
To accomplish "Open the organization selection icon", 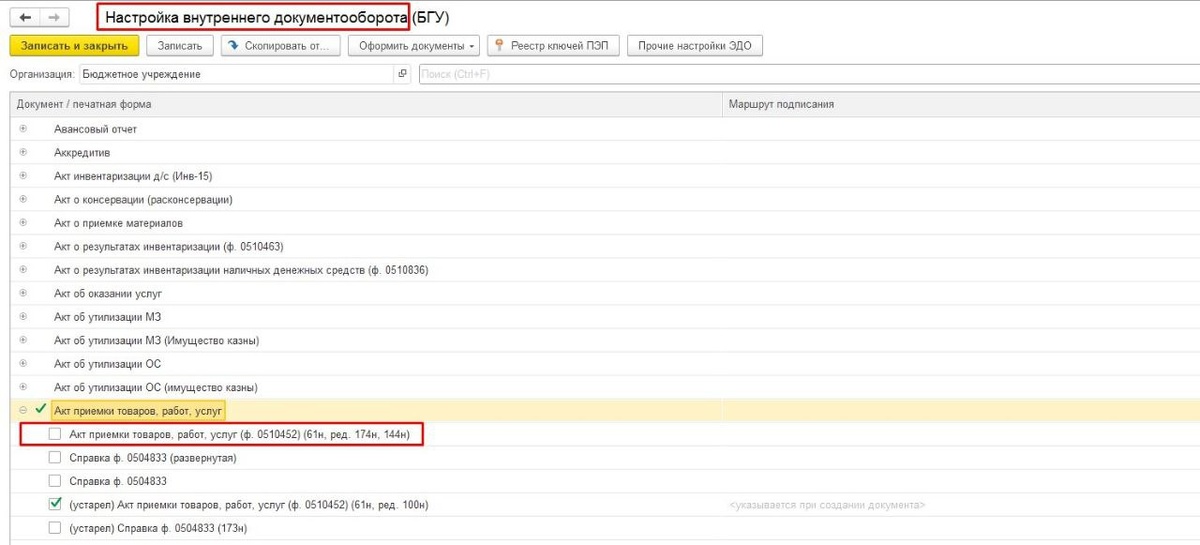I will pyautogui.click(x=402, y=74).
